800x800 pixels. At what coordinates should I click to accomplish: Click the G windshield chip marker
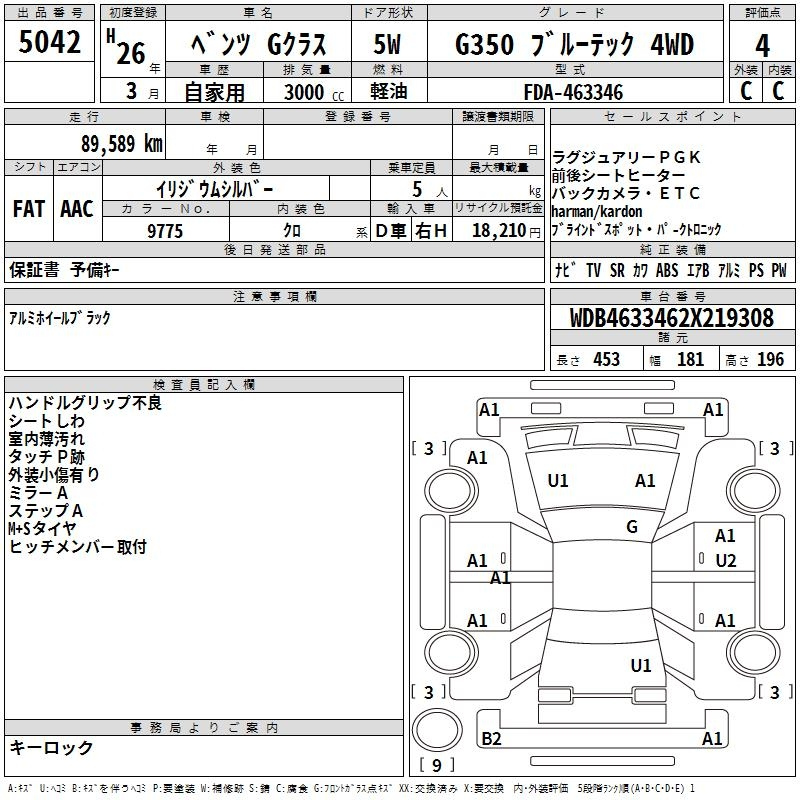[631, 527]
